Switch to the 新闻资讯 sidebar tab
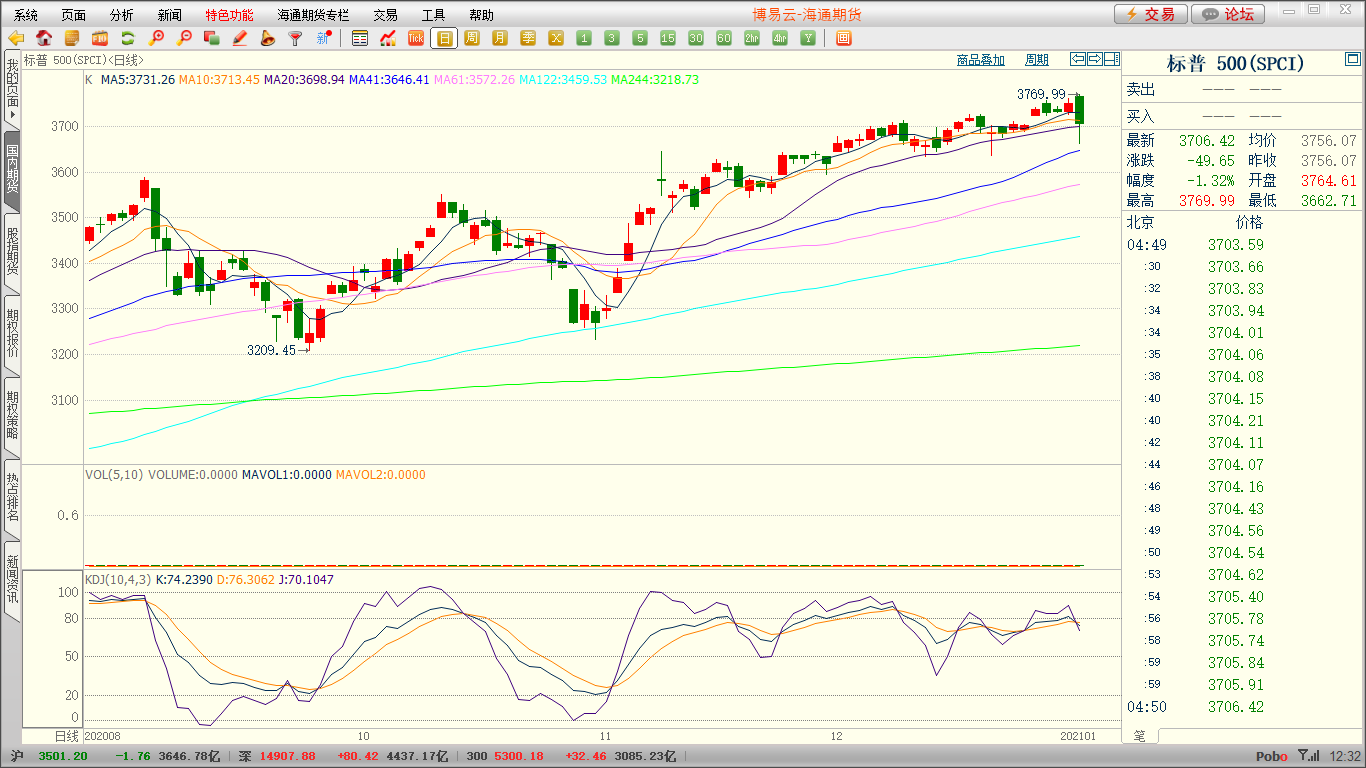Screen dimensions: 1366x768 [x=12, y=580]
